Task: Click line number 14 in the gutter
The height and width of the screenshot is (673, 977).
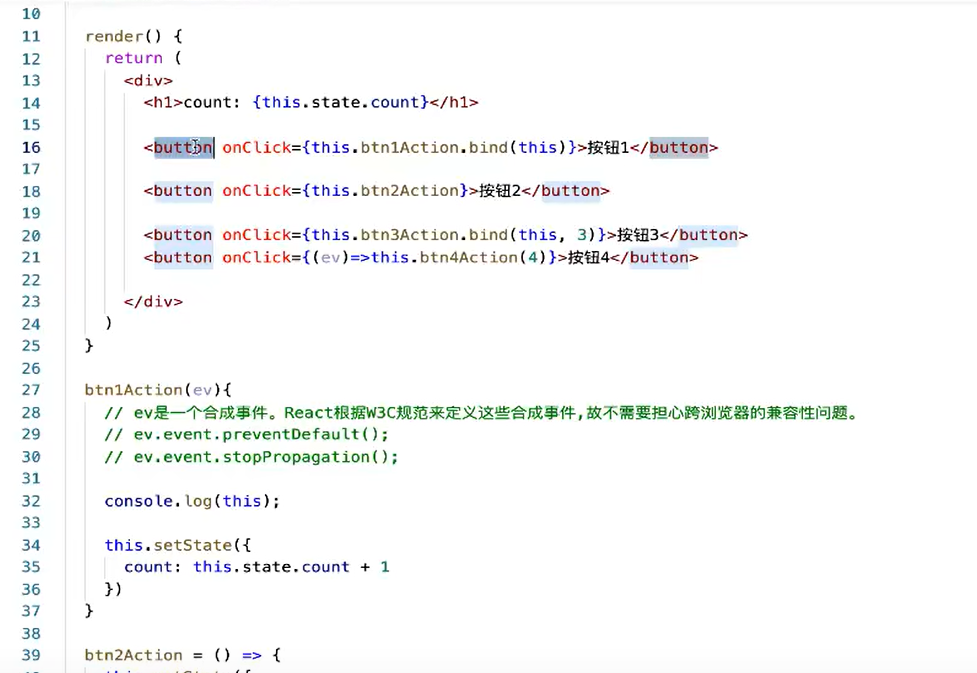Action: (x=31, y=102)
